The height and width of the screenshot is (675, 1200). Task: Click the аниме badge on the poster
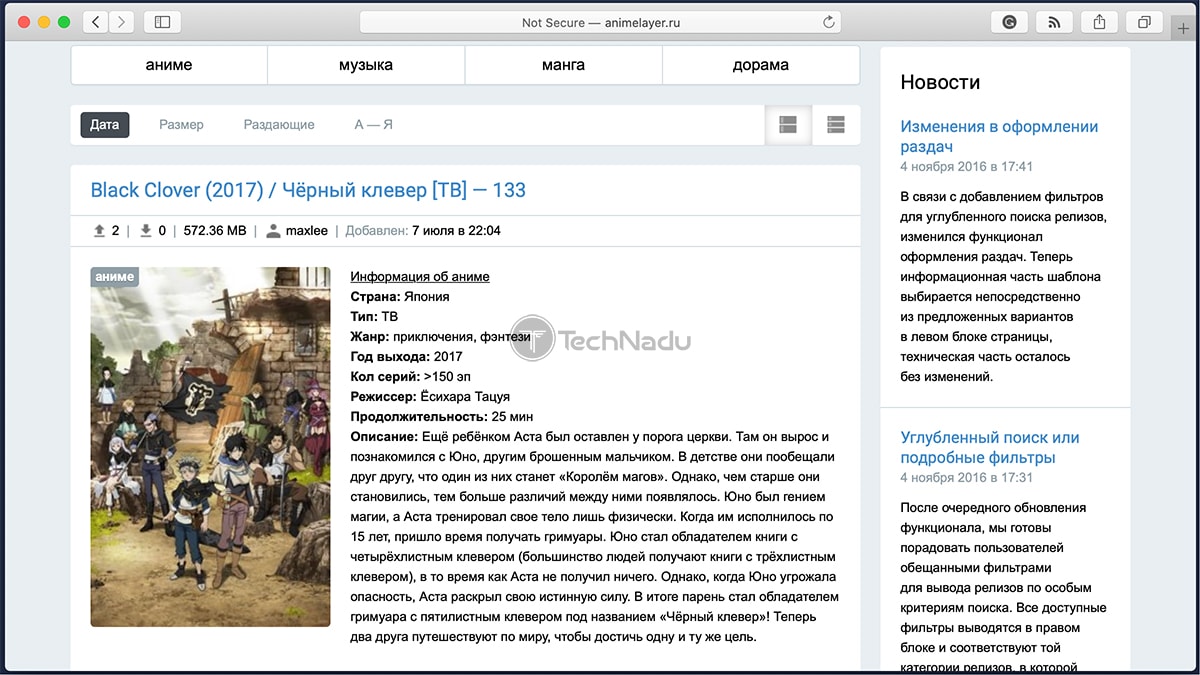[113, 277]
